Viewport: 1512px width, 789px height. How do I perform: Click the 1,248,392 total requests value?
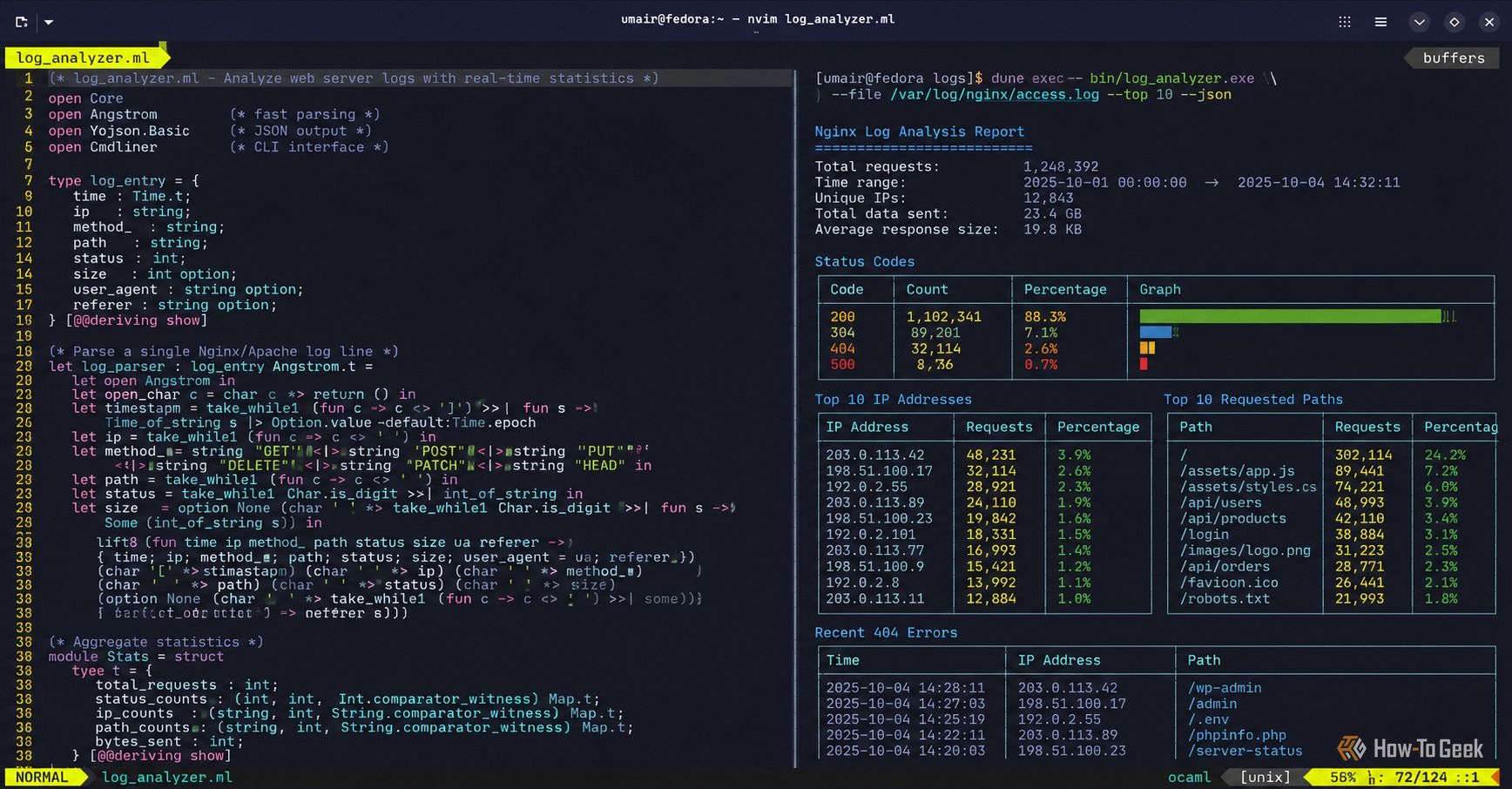1060,166
